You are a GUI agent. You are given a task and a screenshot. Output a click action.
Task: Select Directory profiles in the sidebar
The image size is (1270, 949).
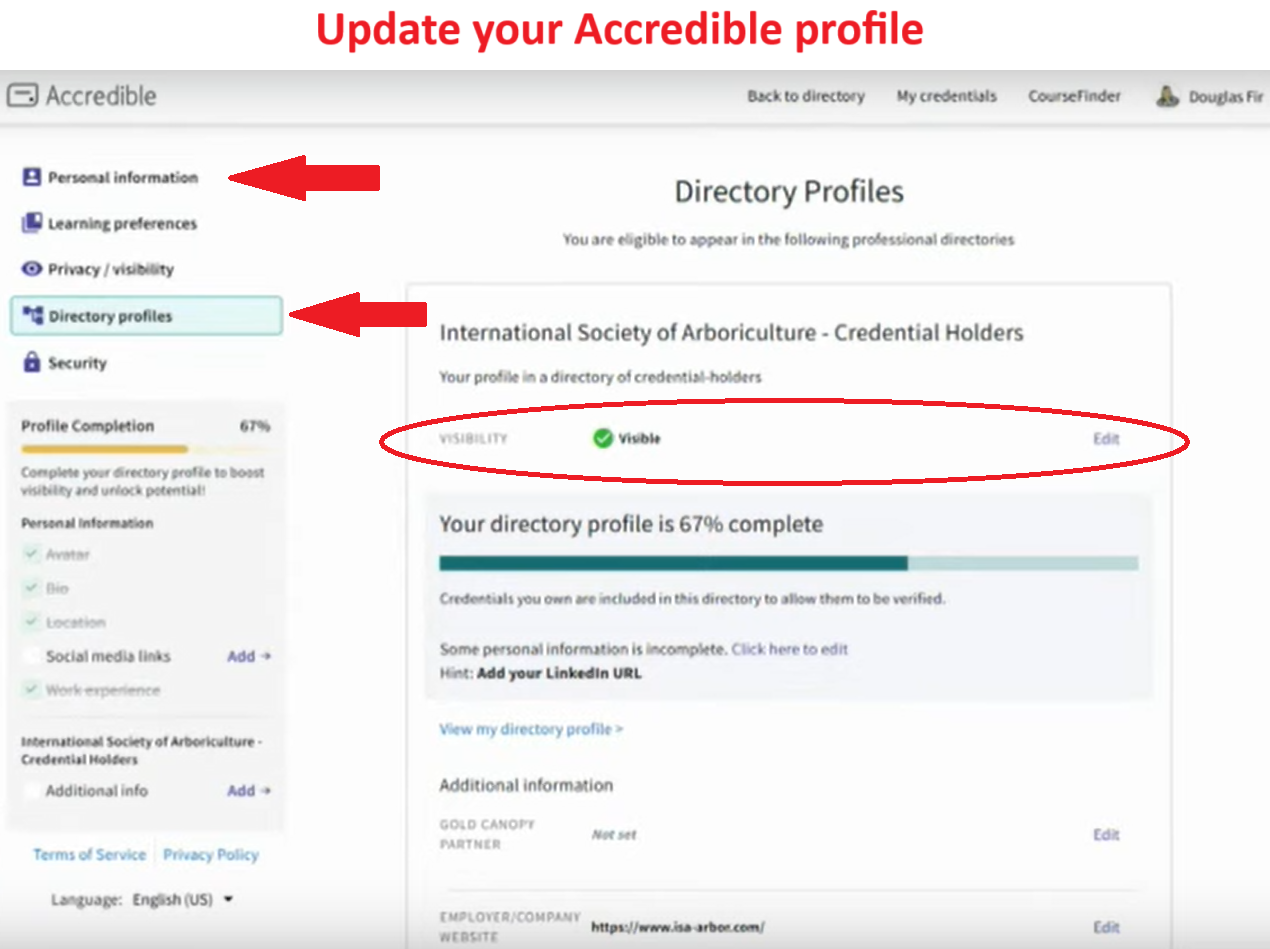click(x=147, y=316)
